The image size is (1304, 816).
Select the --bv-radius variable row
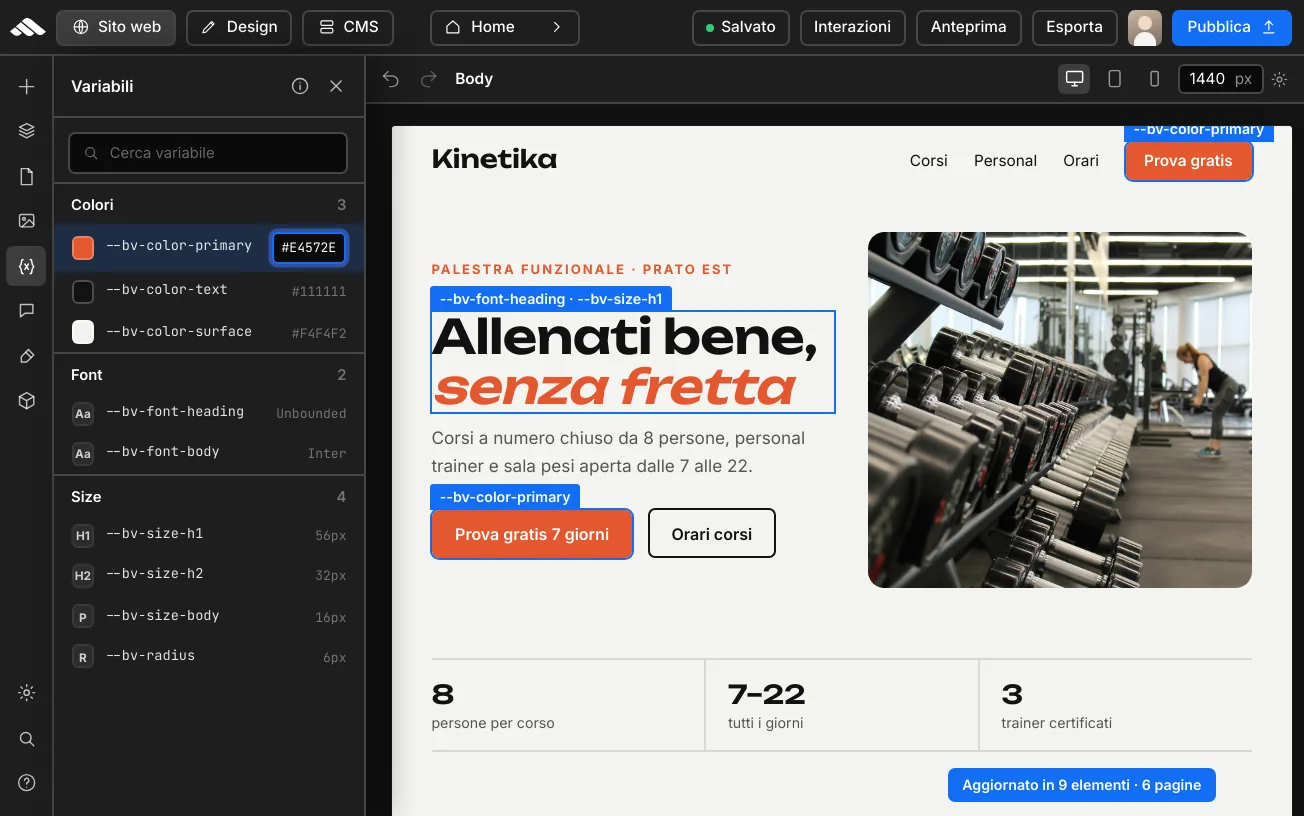tap(209, 657)
